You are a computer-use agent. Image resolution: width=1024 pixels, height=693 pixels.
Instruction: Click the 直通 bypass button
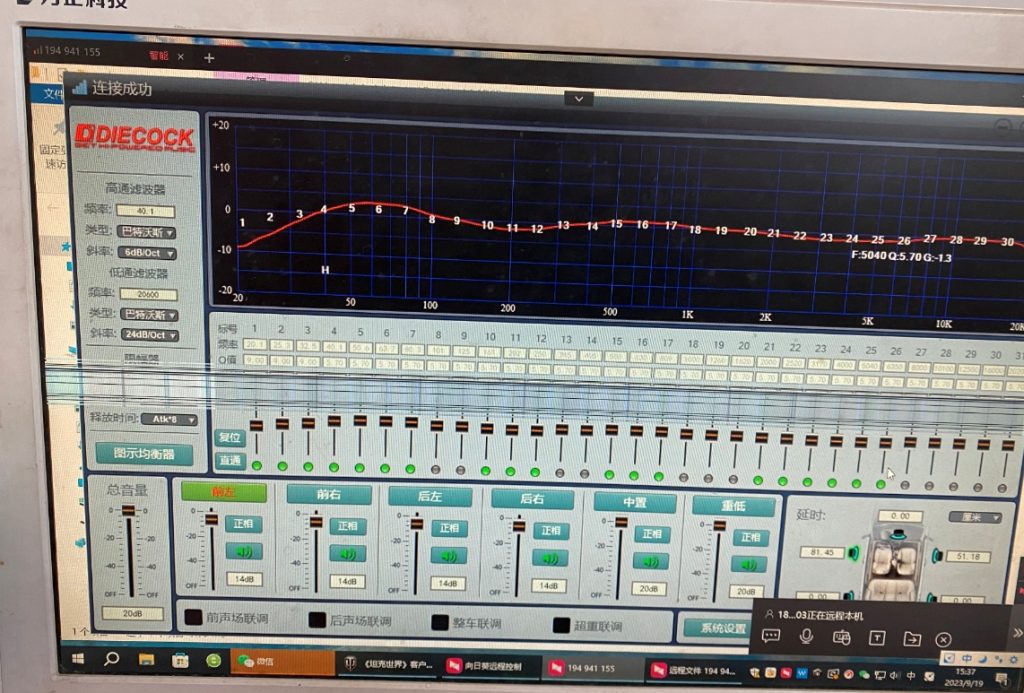pos(230,460)
